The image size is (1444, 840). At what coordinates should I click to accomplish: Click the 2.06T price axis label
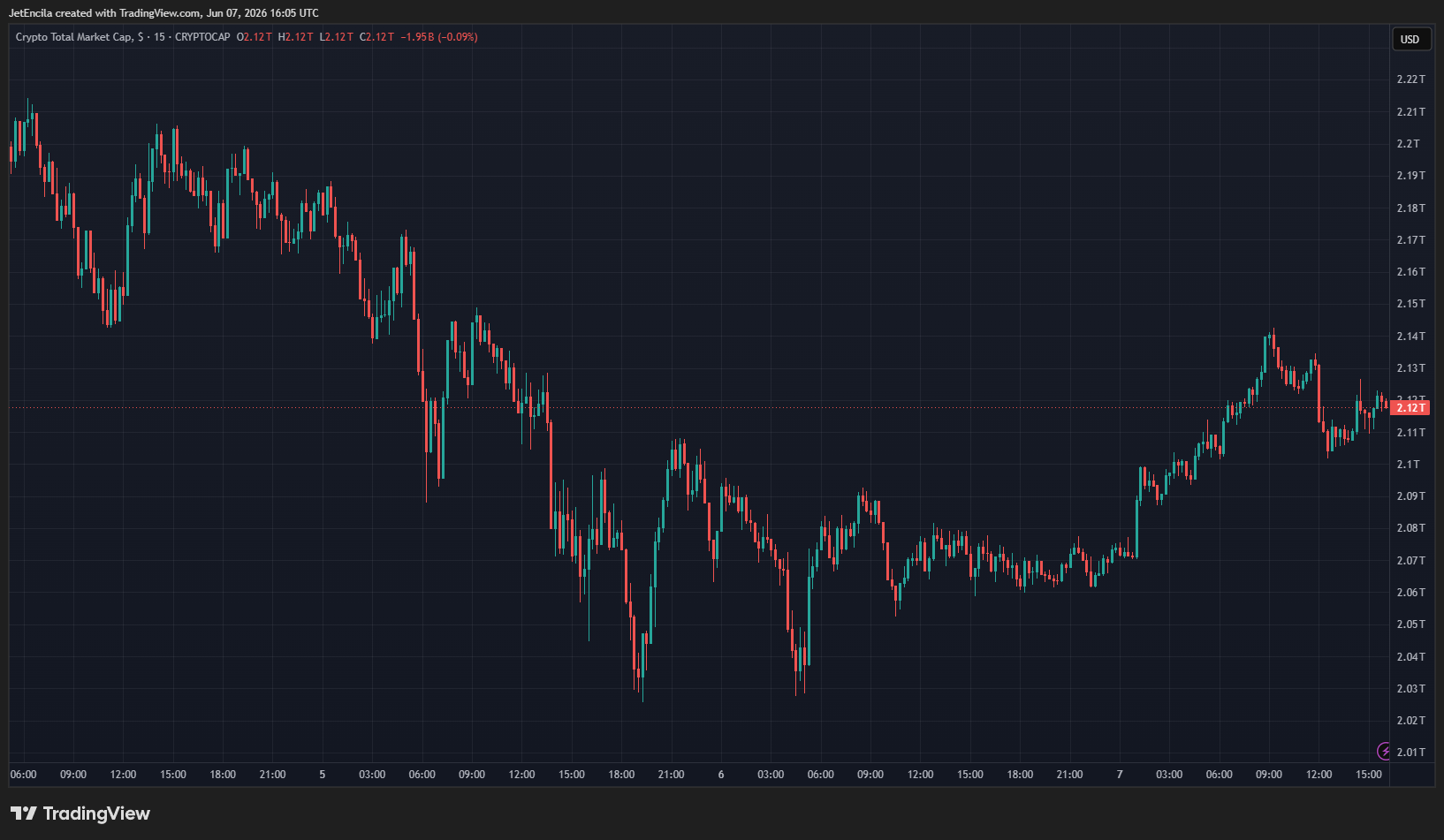click(x=1410, y=593)
